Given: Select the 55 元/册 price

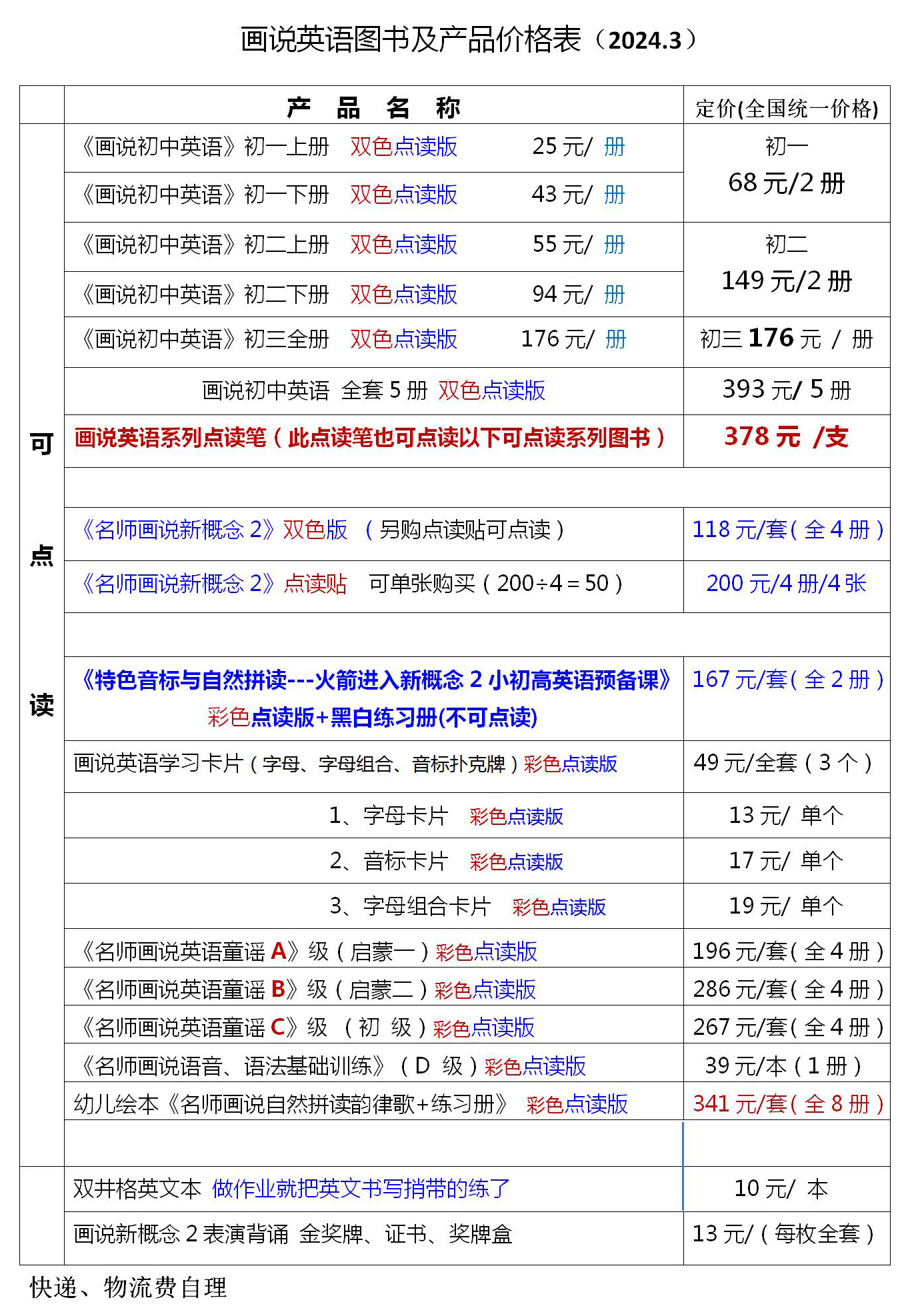Looking at the screenshot, I should coord(579,245).
